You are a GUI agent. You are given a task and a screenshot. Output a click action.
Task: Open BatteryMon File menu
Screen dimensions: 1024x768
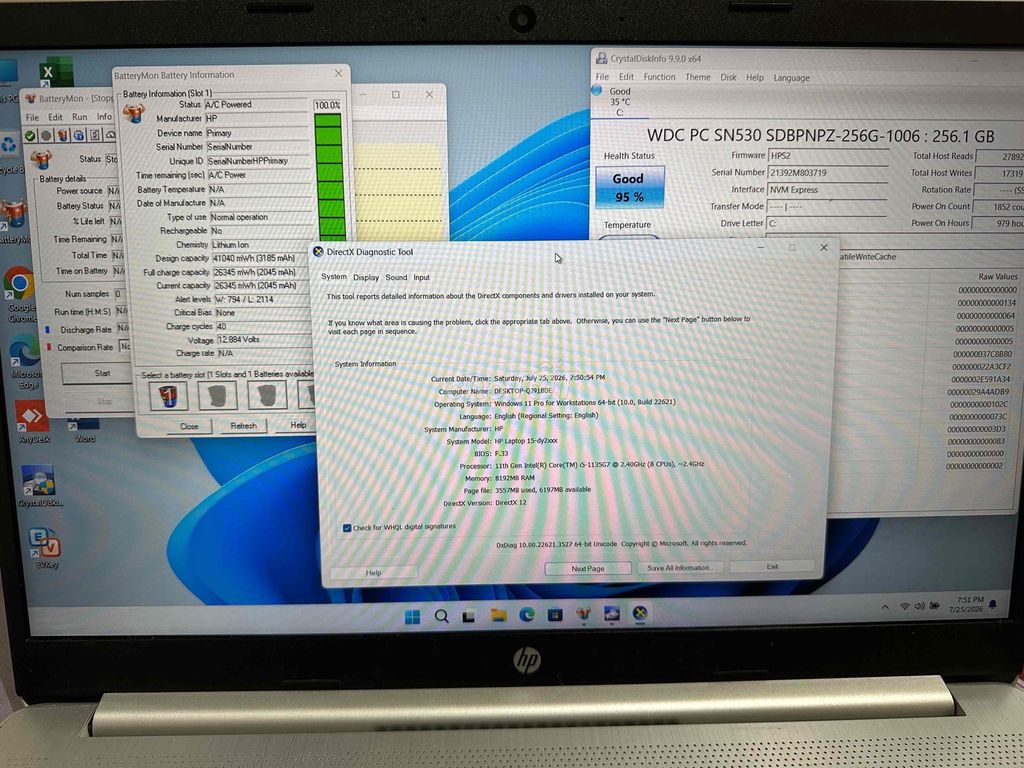(32, 118)
